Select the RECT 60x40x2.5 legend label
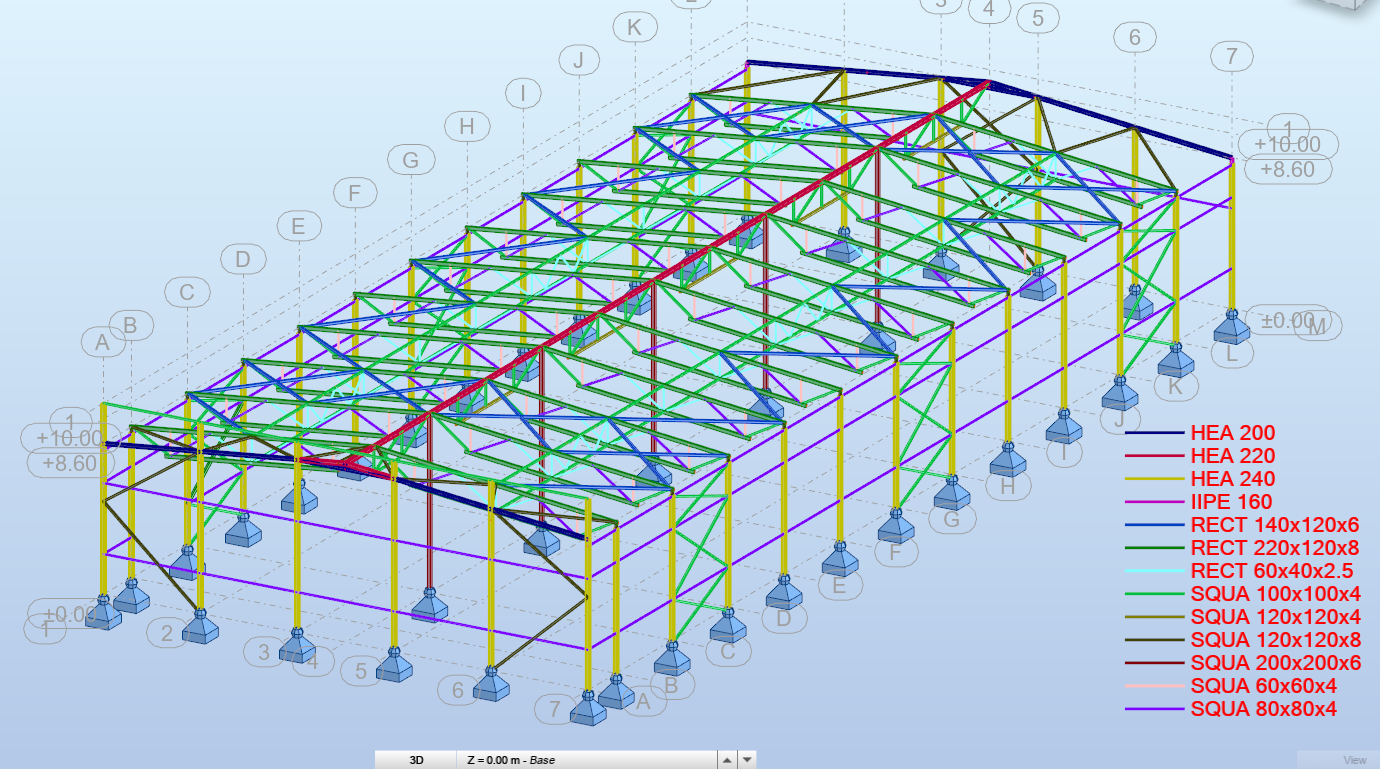The image size is (1380, 769). (x=1272, y=571)
